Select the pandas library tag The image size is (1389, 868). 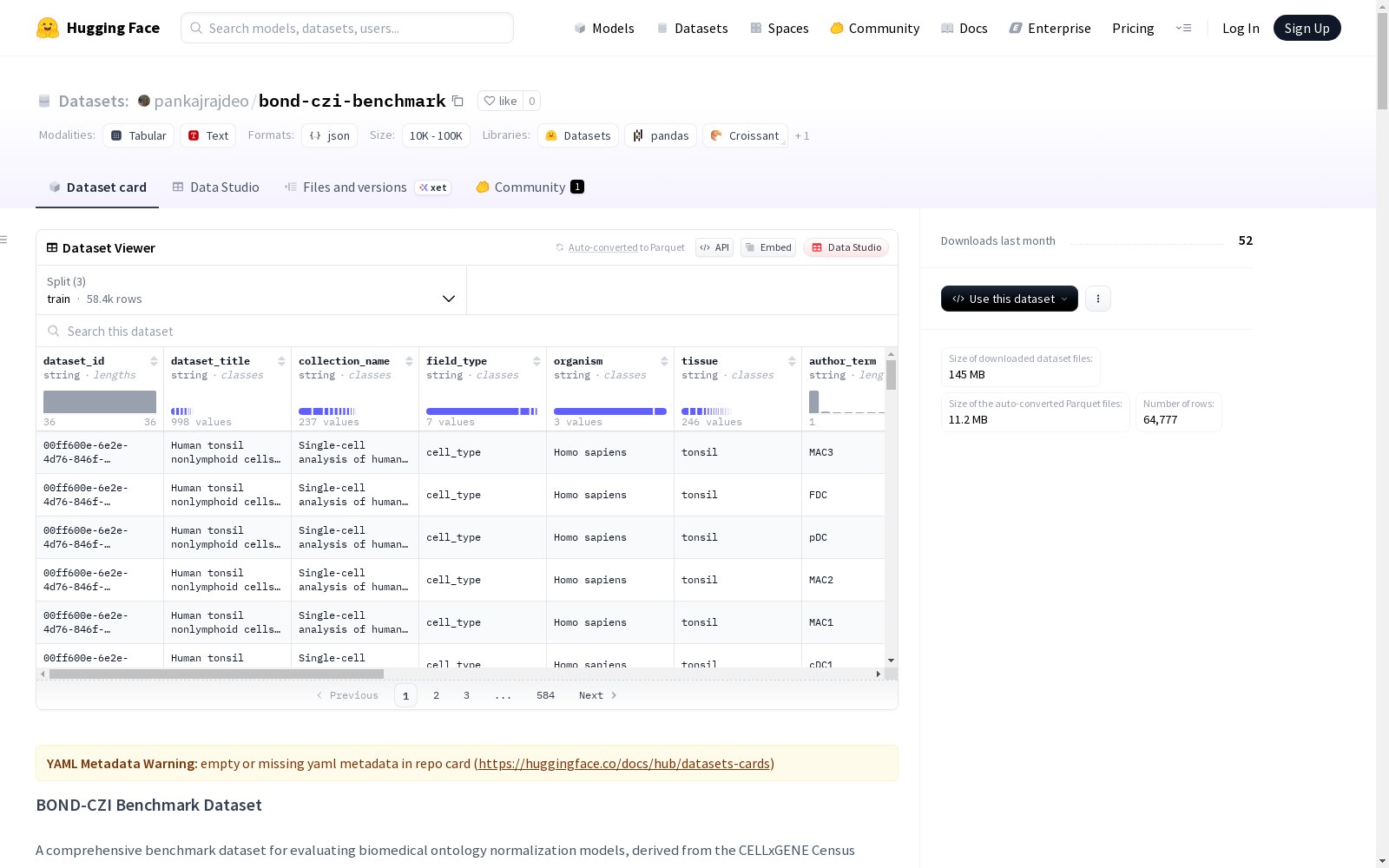point(661,135)
